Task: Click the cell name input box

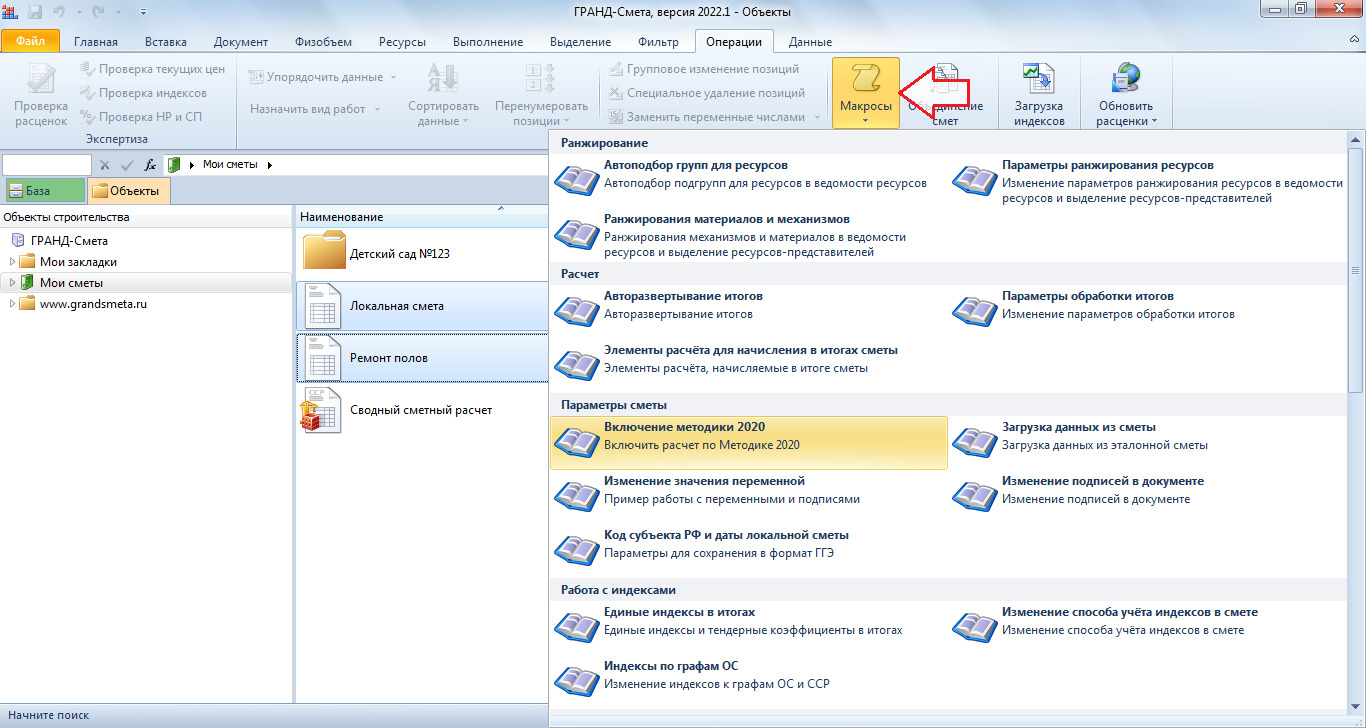Action: [x=47, y=164]
